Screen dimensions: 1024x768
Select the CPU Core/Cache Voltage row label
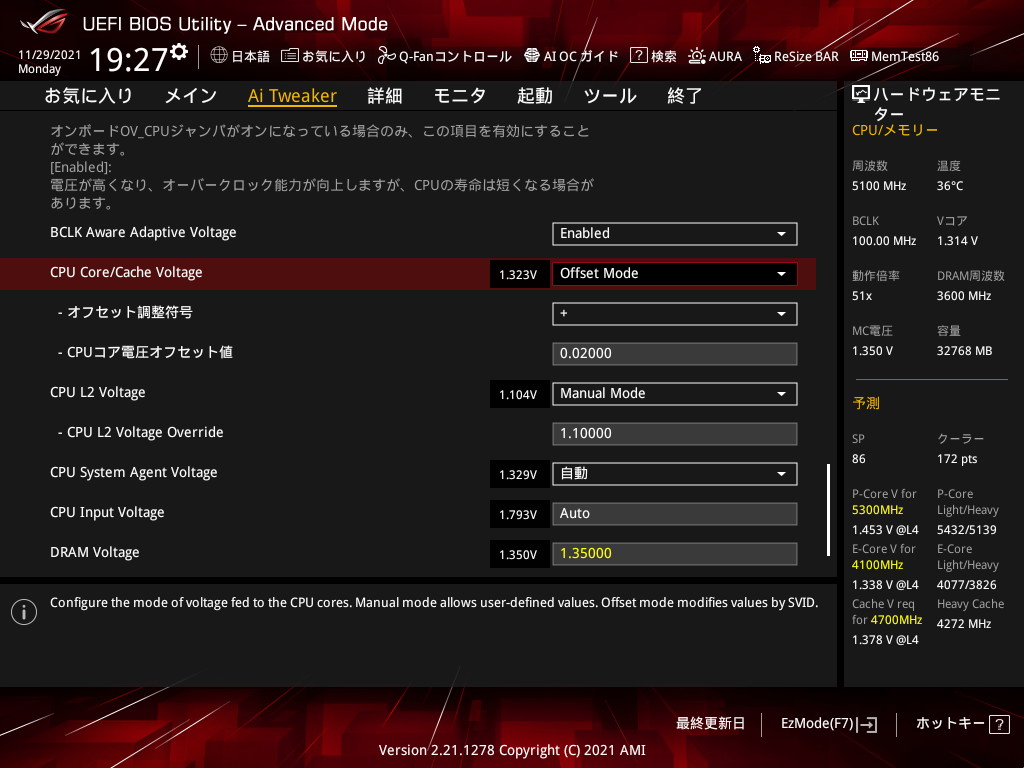[x=126, y=272]
